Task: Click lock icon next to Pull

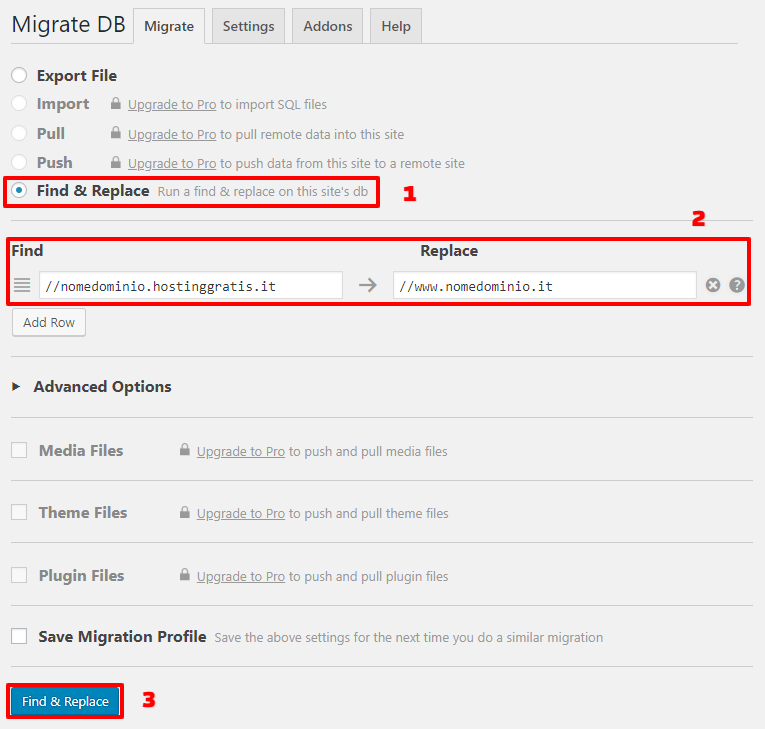Action: (116, 133)
